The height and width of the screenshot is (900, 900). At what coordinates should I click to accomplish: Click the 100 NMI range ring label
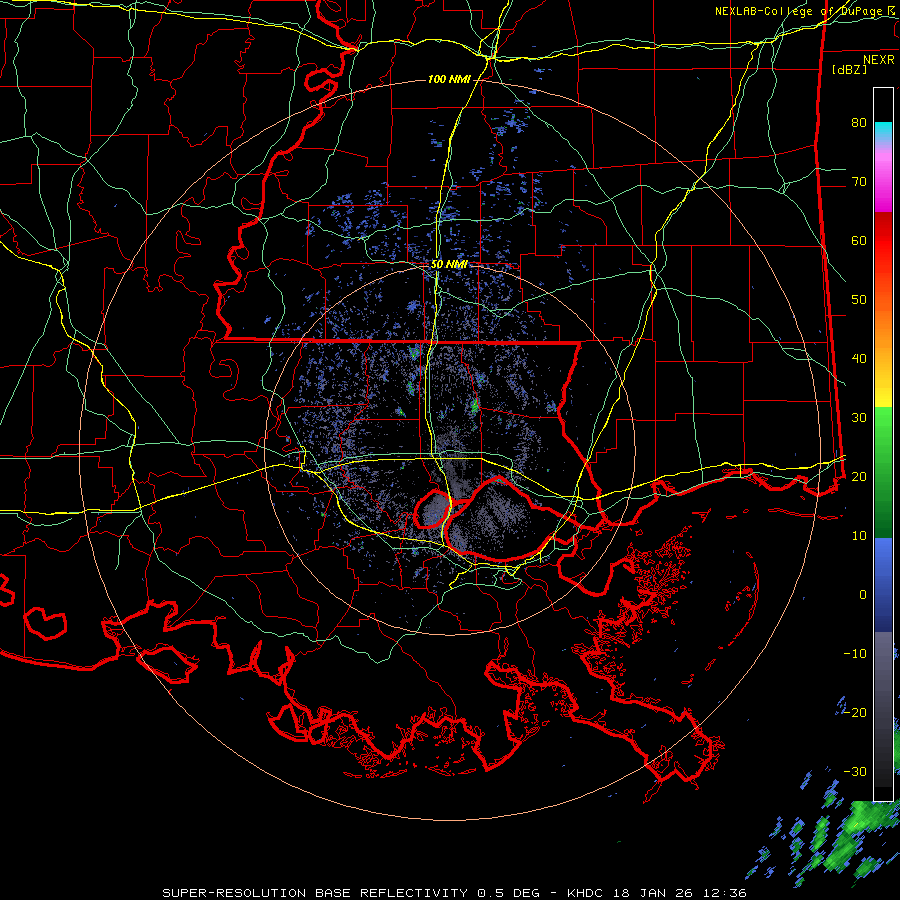click(449, 79)
